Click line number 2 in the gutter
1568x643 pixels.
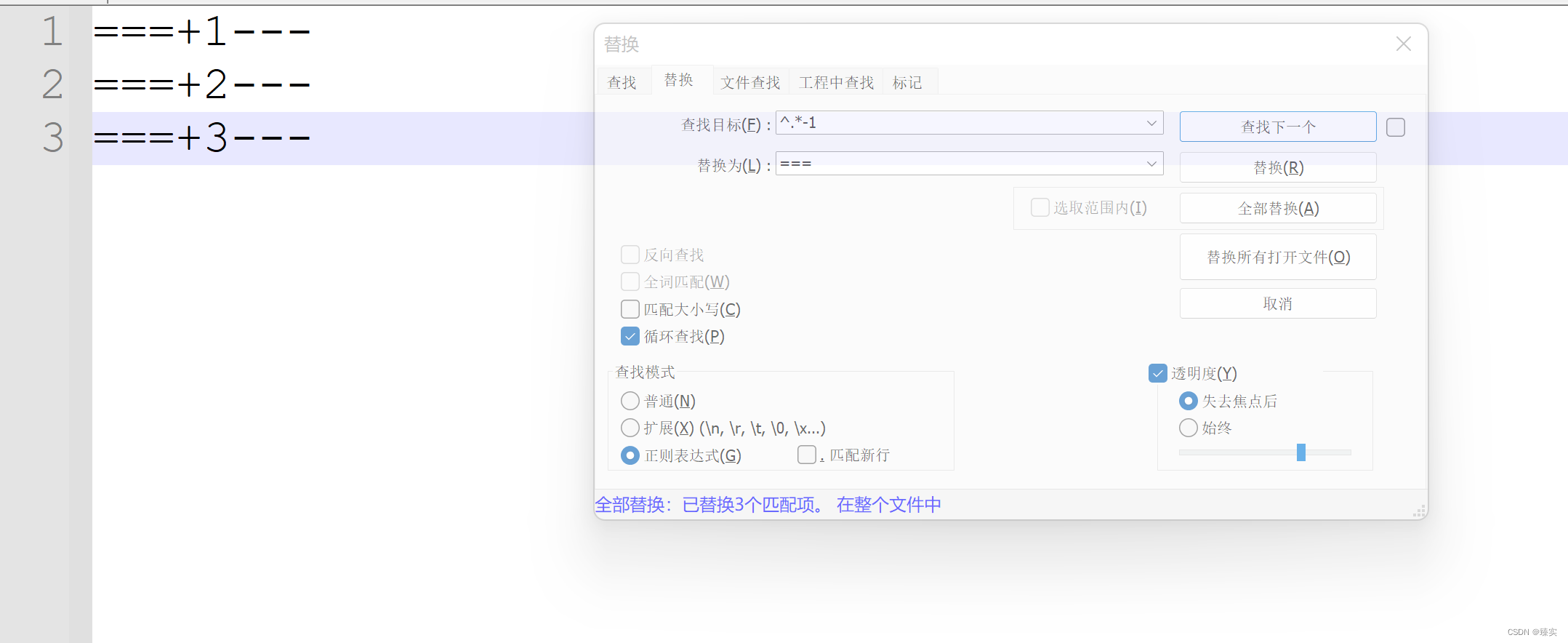[52, 84]
